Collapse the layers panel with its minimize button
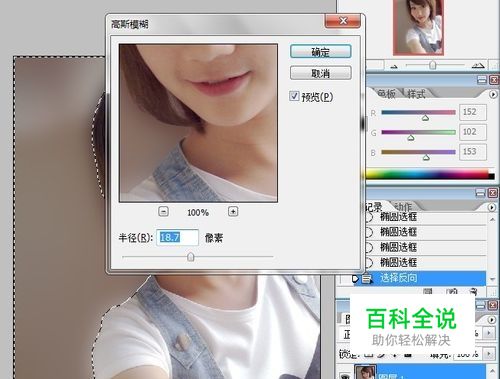This screenshot has width=500, height=379. click(x=481, y=305)
